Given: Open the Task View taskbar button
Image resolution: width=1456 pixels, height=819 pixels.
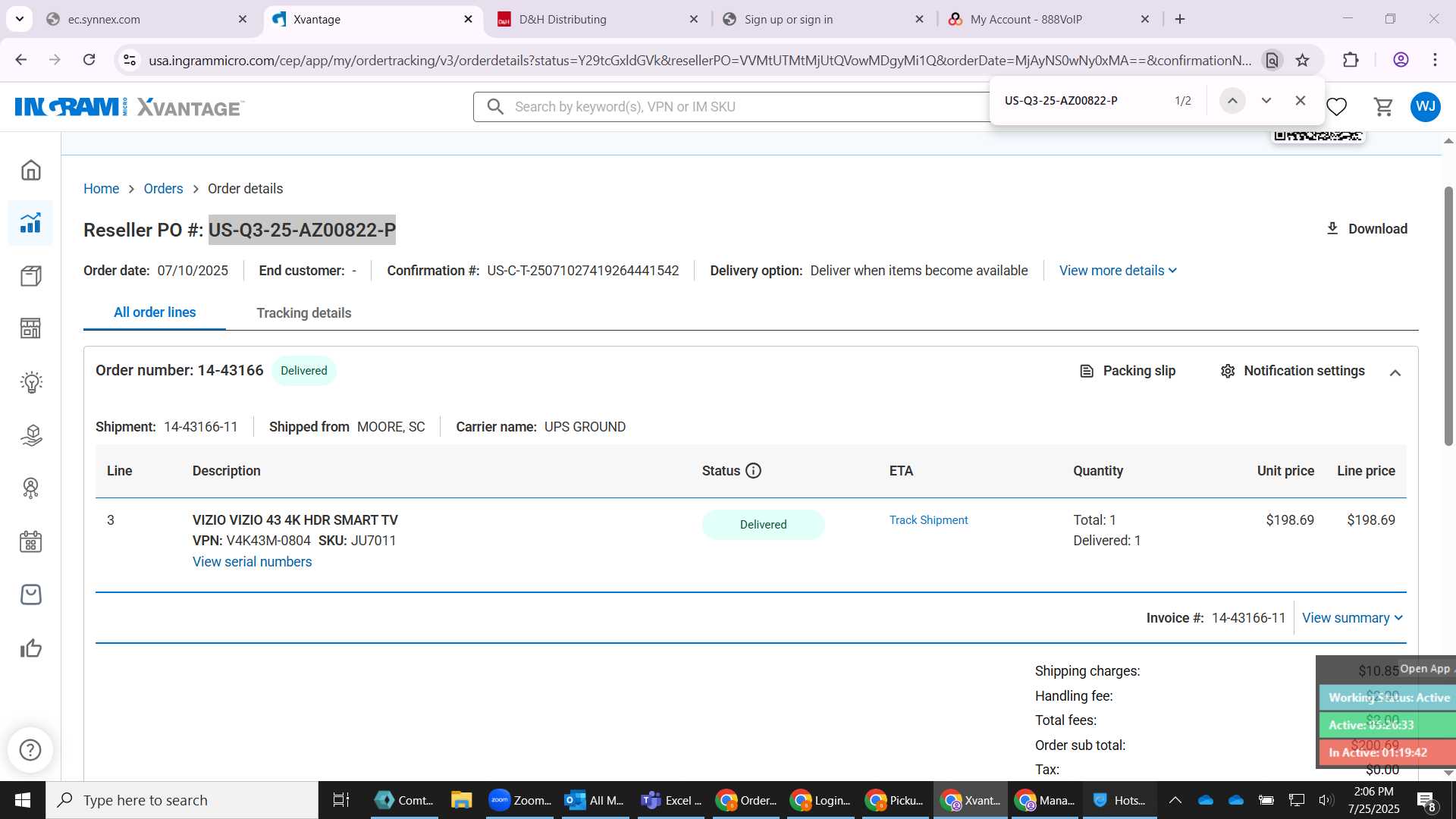Looking at the screenshot, I should click(x=341, y=800).
